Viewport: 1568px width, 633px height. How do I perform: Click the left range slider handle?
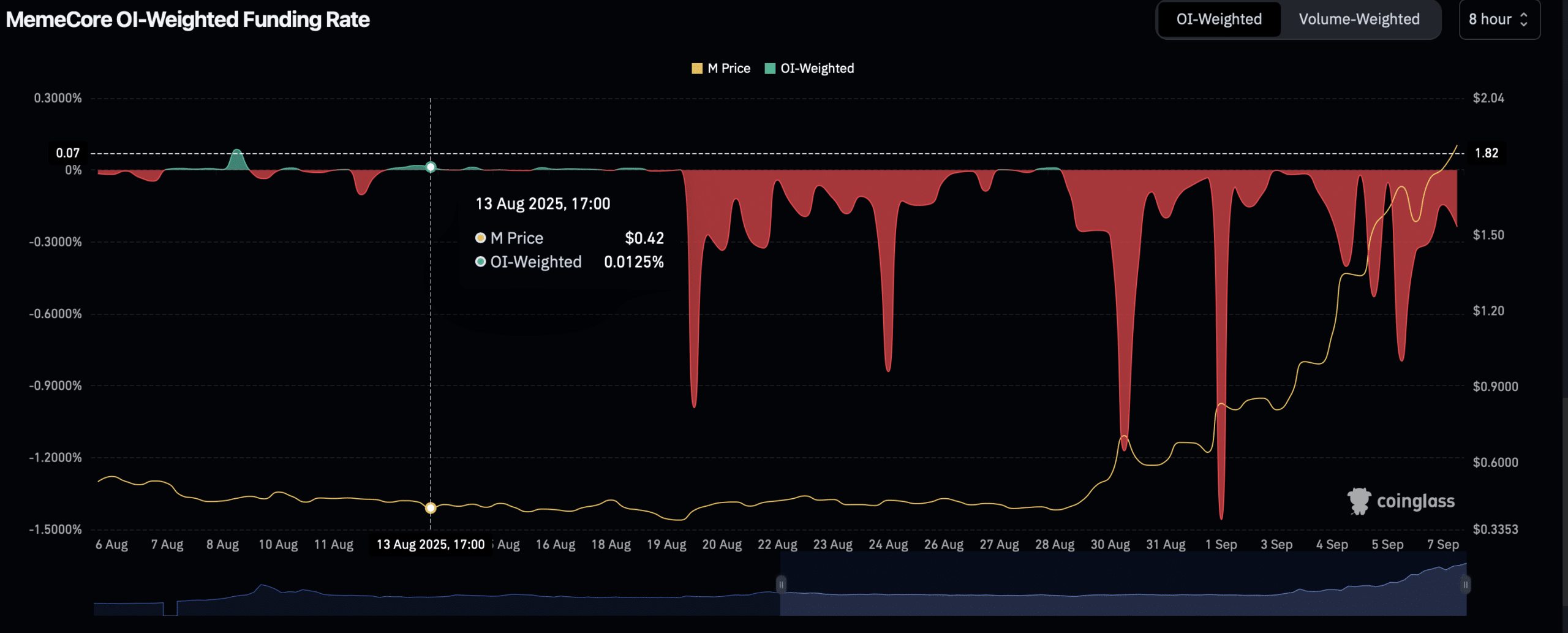point(781,585)
